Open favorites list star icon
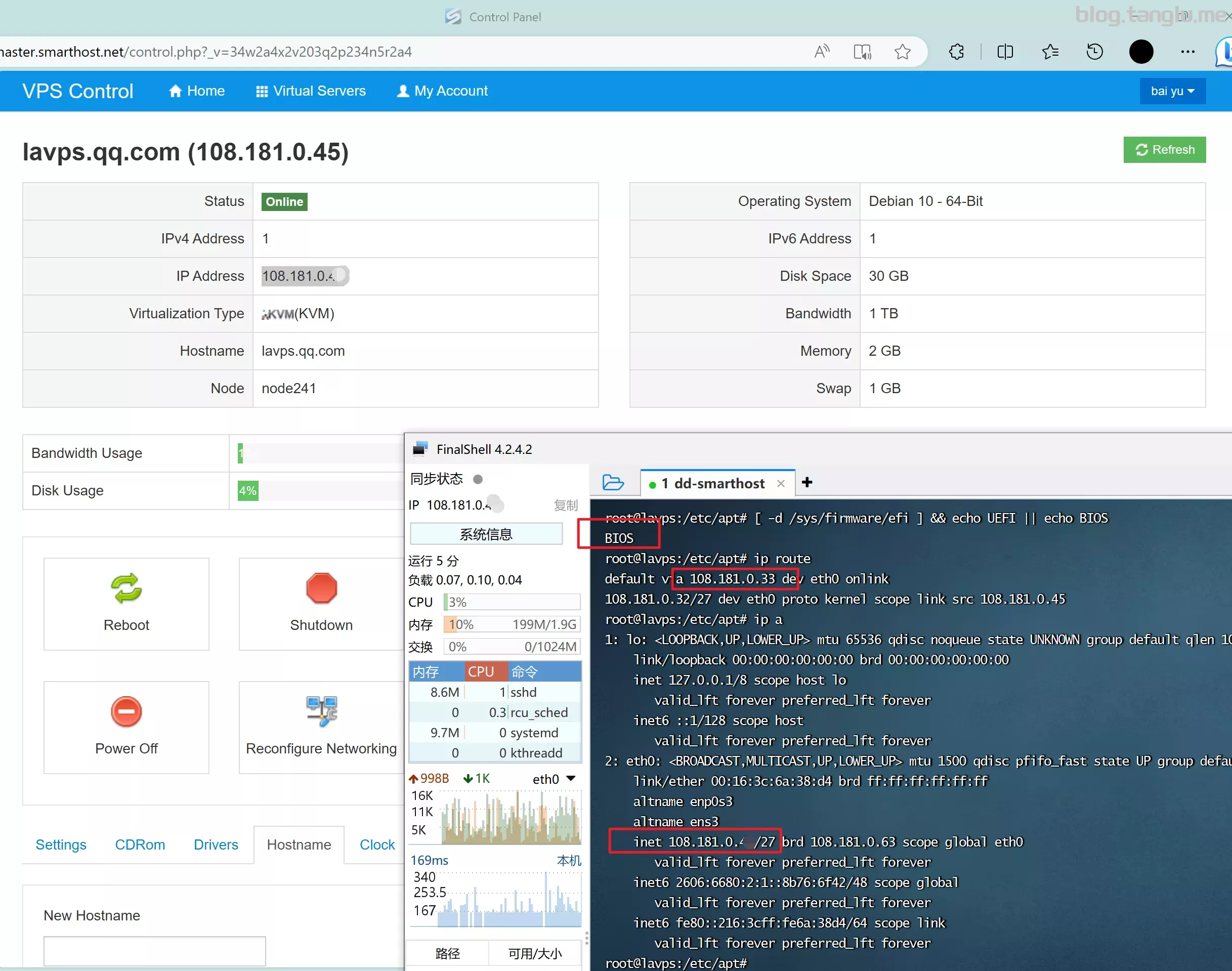 1050,52
